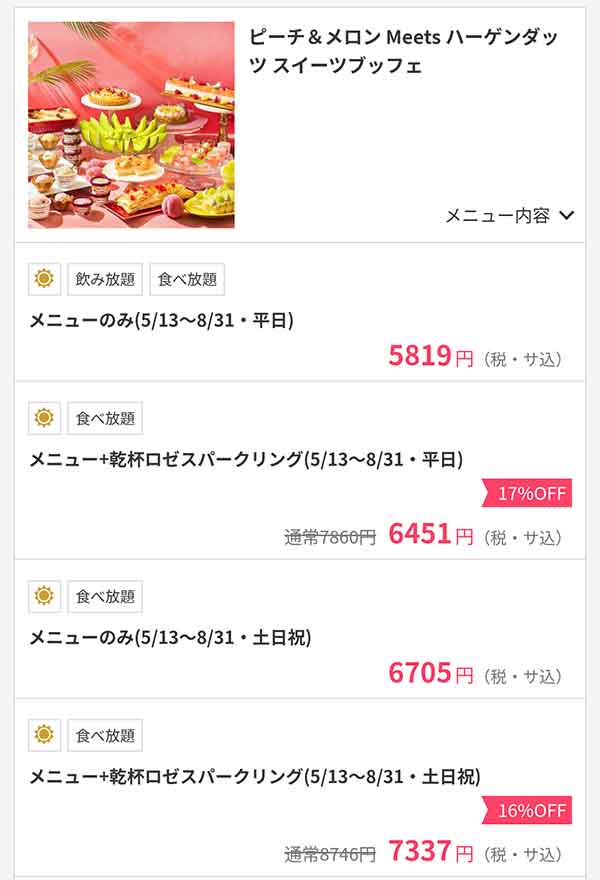Select the weekday 乾杯ロゼスパークリング plan title
Image resolution: width=600 pixels, height=880 pixels.
246,460
